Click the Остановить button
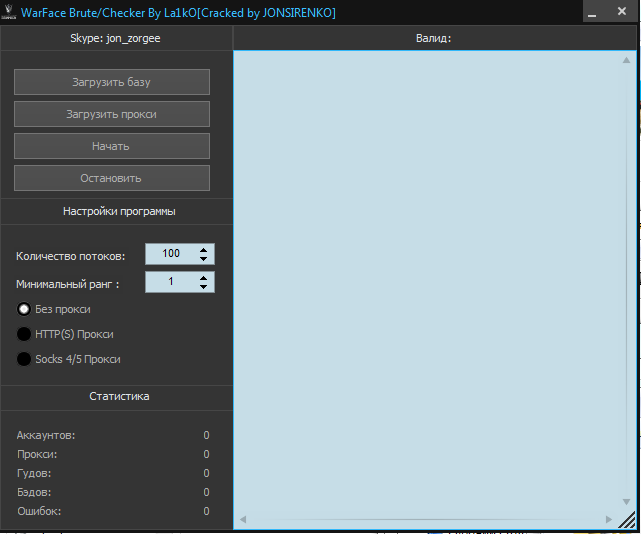The height and width of the screenshot is (534, 641). tap(112, 178)
